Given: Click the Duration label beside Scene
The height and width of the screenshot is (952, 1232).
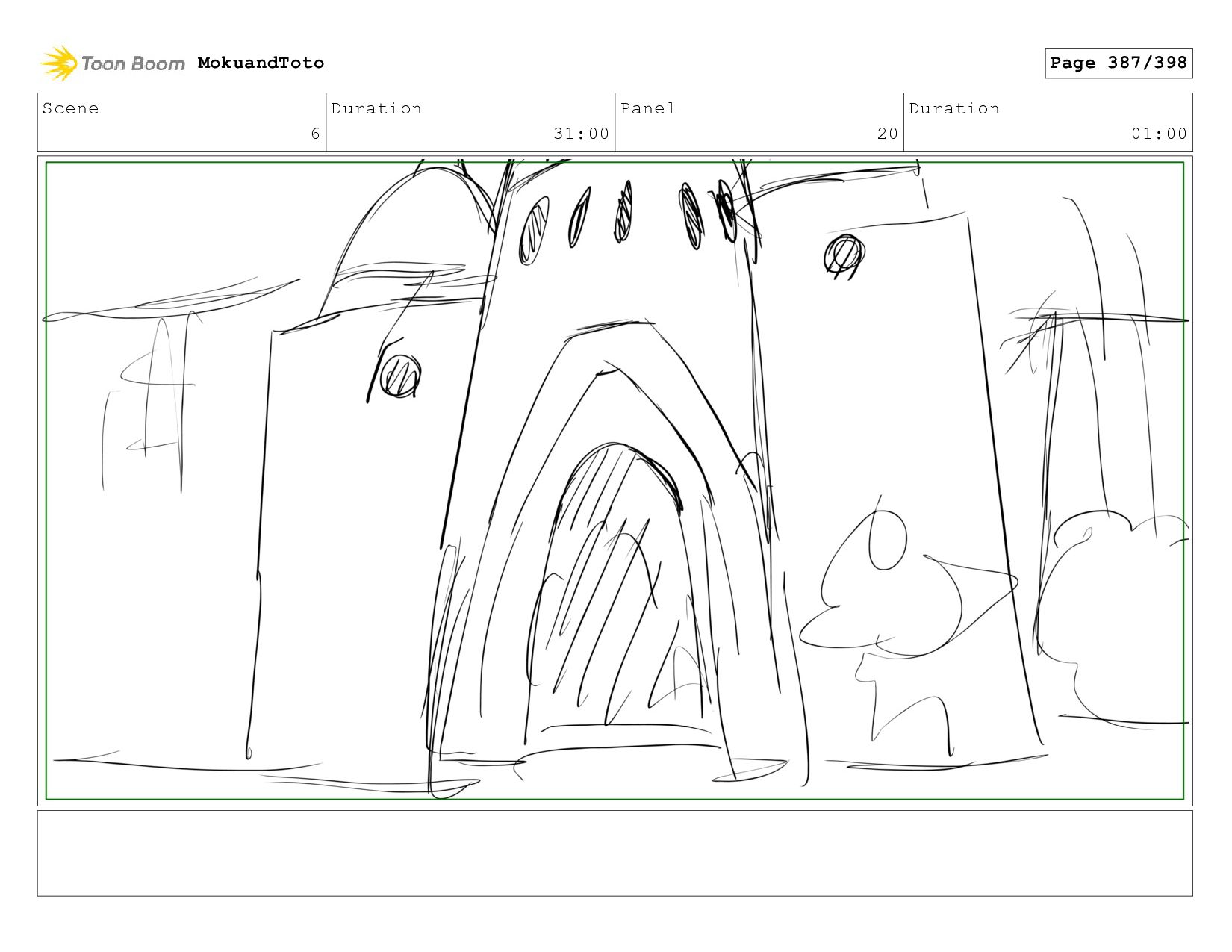Looking at the screenshot, I should pyautogui.click(x=376, y=108).
